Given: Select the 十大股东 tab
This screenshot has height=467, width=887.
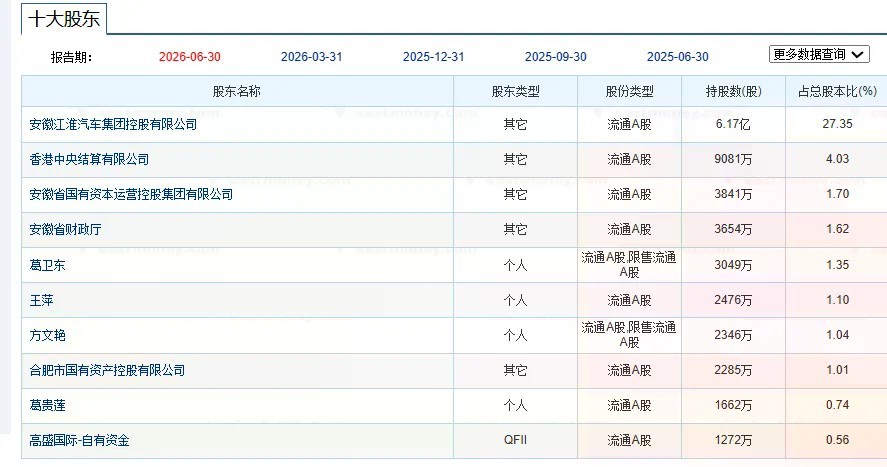Looking at the screenshot, I should (x=64, y=19).
